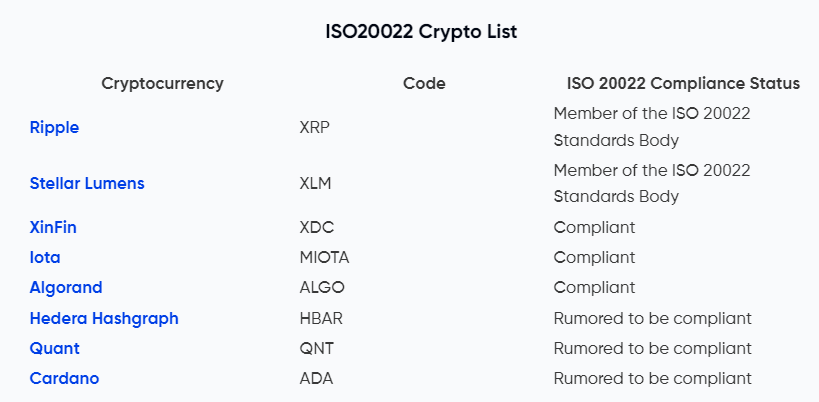The image size is (819, 402).
Task: Select the Code column header
Action: tap(424, 84)
